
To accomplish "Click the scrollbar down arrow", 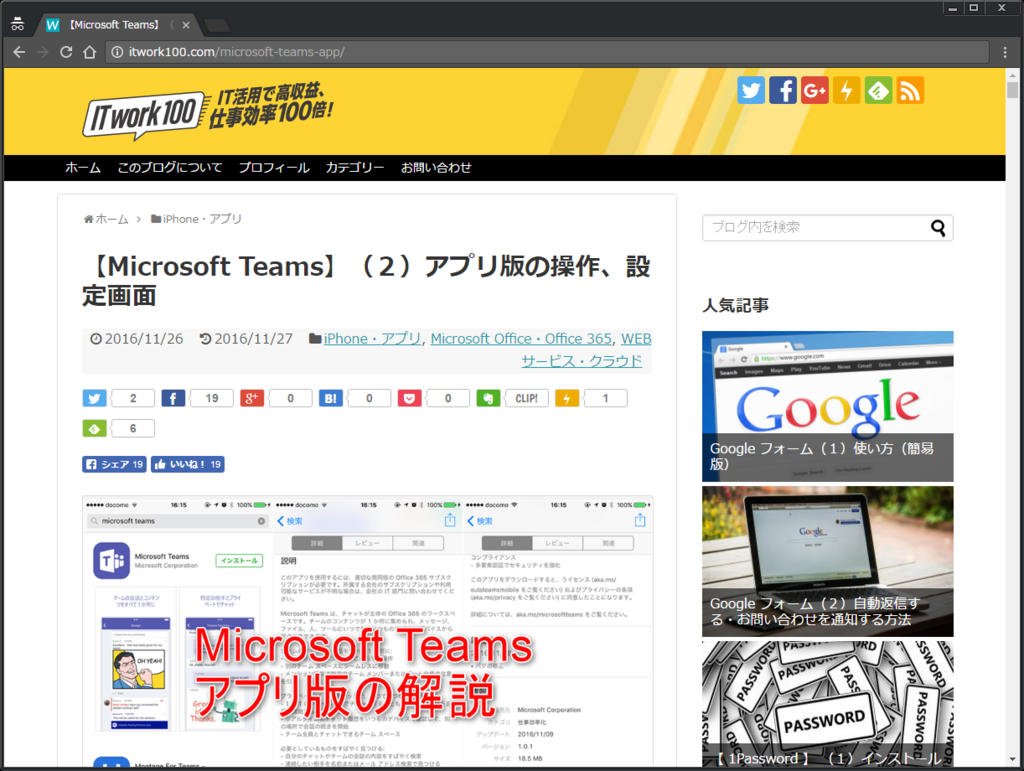I will click(x=1013, y=759).
